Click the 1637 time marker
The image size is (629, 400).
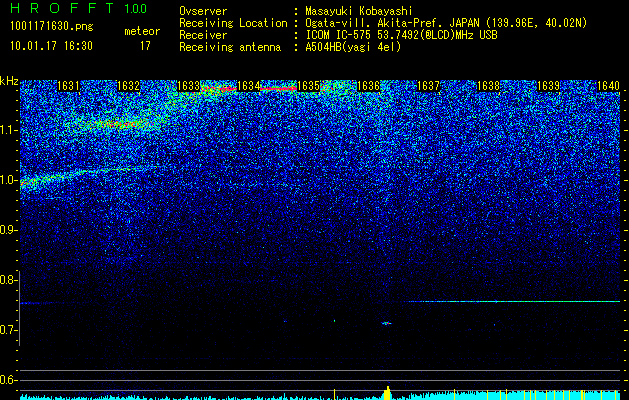tap(428, 86)
